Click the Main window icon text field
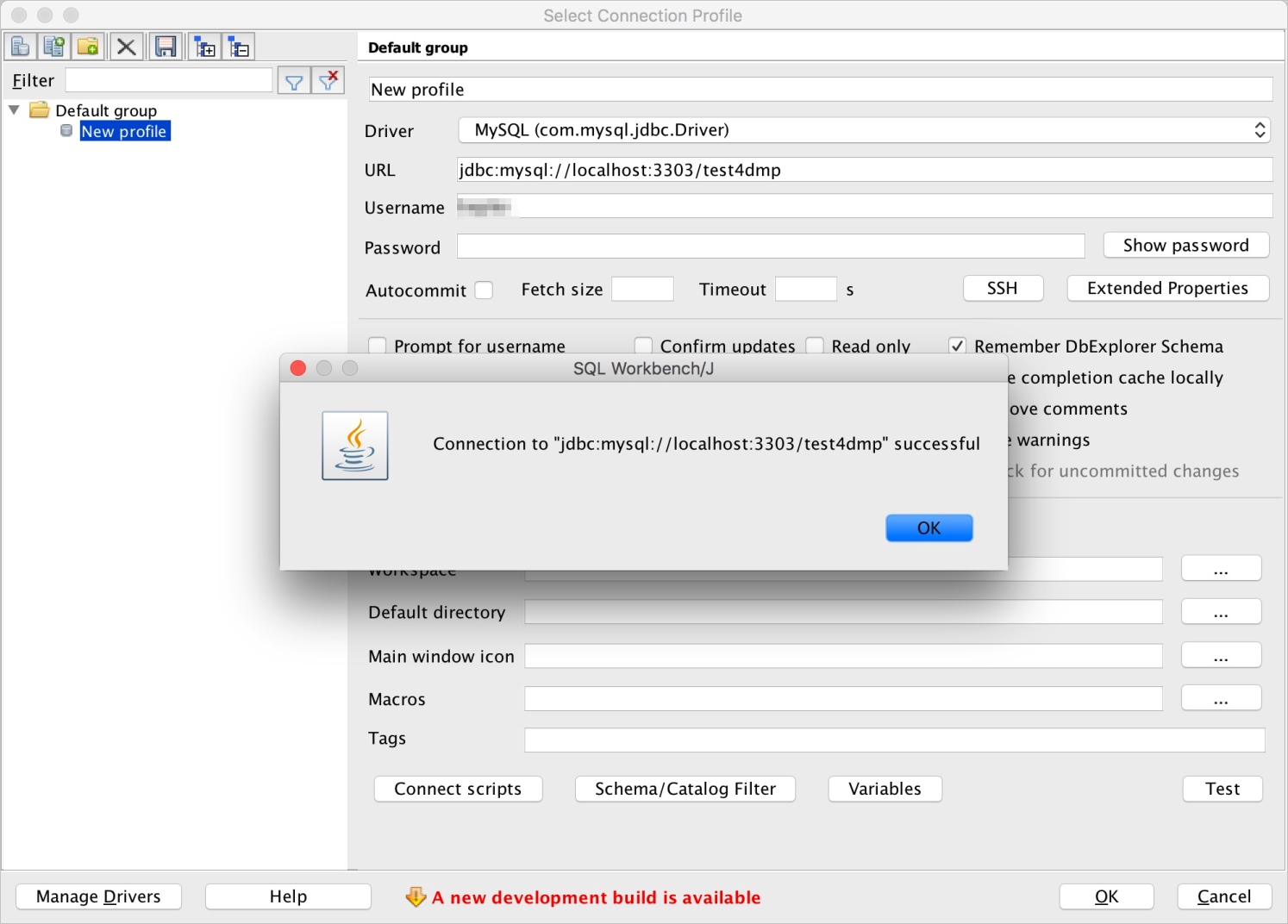1288x924 pixels. click(843, 655)
